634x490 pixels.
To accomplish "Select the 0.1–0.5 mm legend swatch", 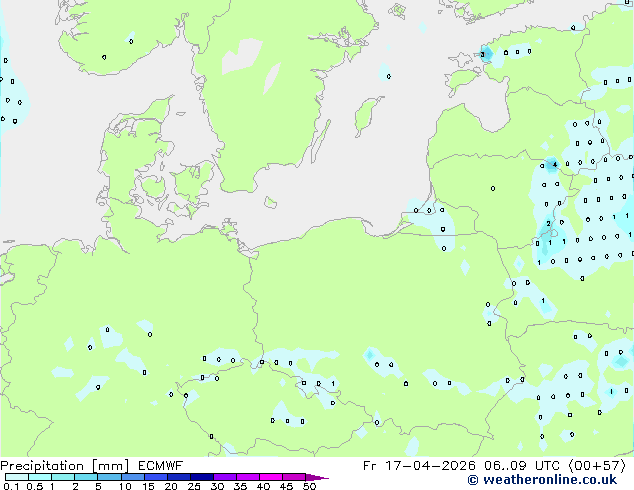I will [17, 477].
